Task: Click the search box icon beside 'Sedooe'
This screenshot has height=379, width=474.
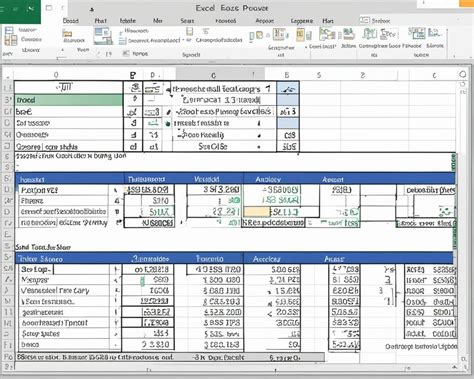Action: (x=364, y=20)
